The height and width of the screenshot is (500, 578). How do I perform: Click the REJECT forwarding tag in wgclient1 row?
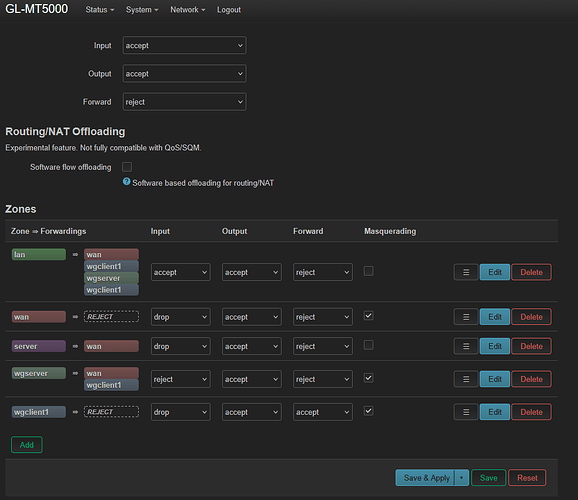(112, 412)
